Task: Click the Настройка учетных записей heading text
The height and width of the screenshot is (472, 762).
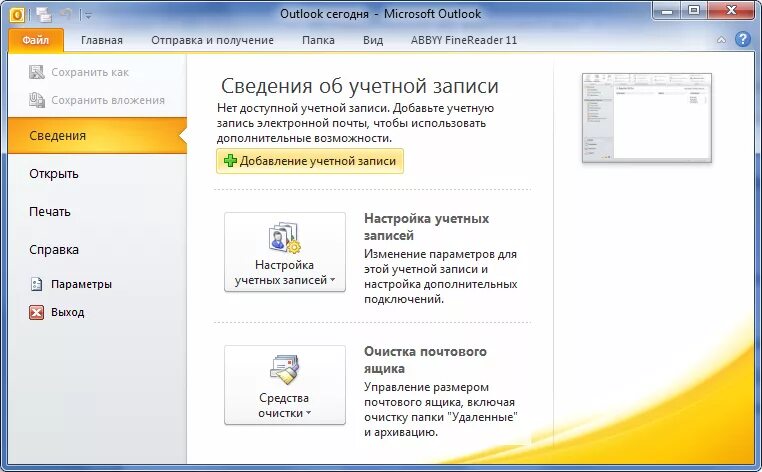Action: [x=426, y=227]
